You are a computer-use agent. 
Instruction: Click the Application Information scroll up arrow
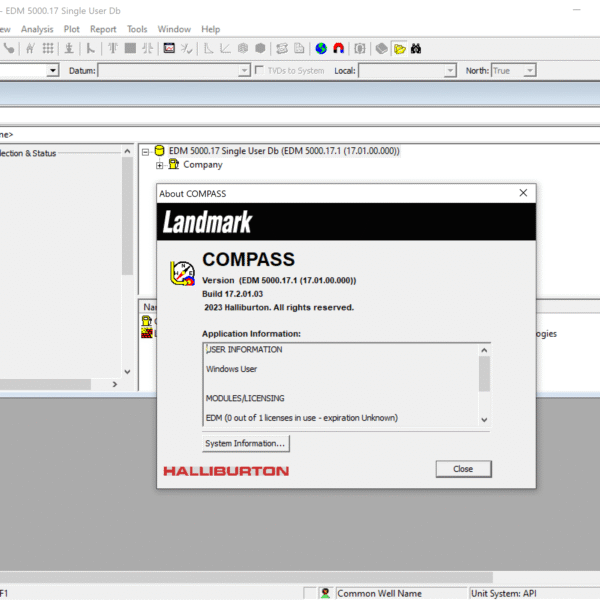[484, 350]
